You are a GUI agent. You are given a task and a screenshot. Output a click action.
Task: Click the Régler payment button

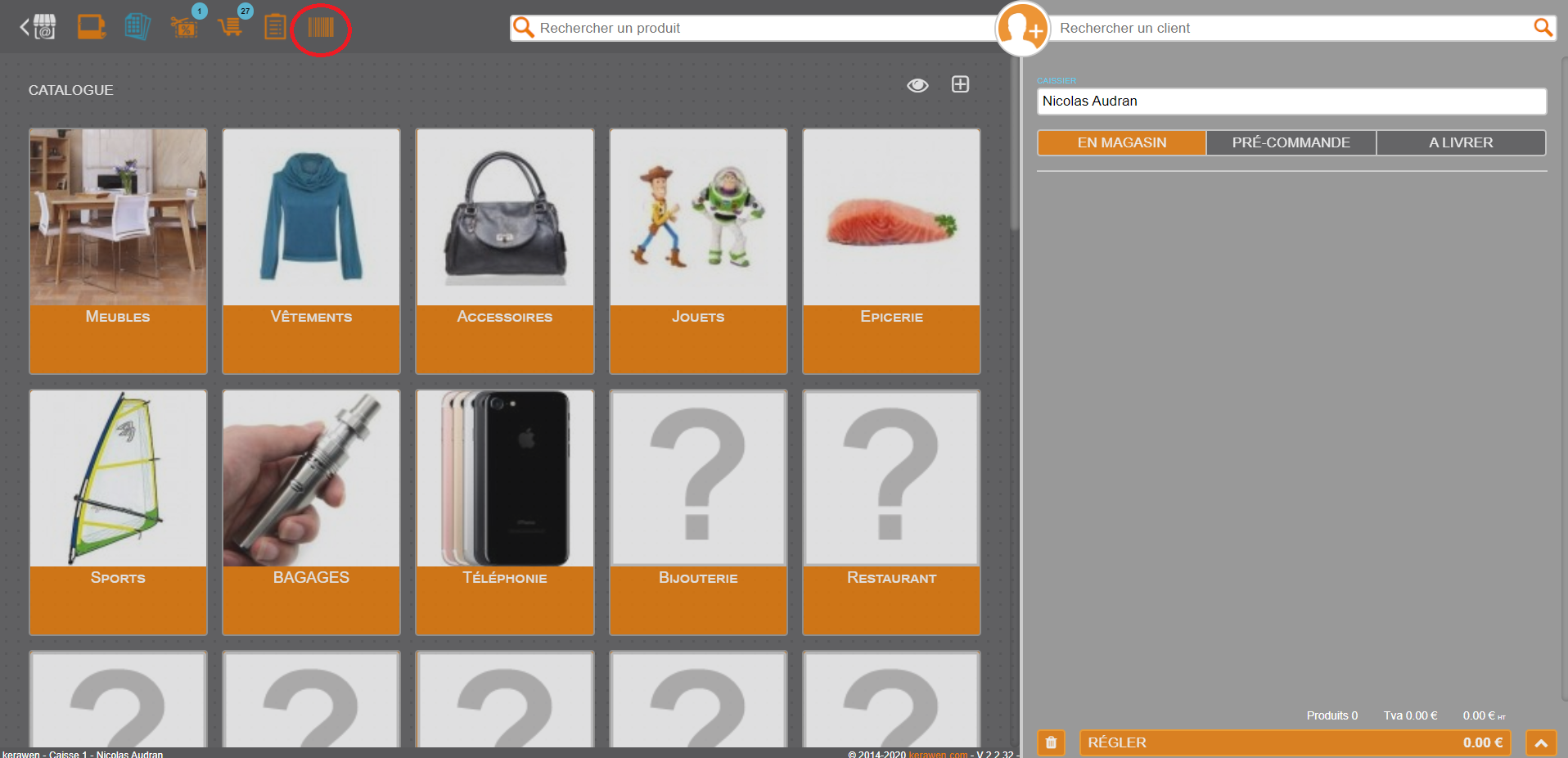coord(1295,742)
